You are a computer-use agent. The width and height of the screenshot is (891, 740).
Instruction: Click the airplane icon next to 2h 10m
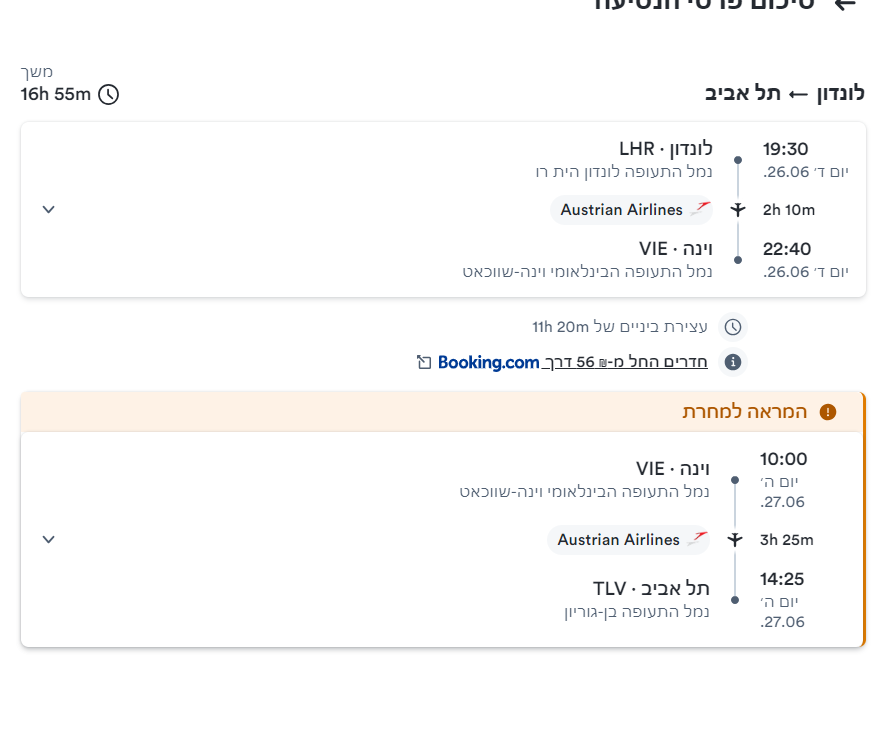(738, 209)
